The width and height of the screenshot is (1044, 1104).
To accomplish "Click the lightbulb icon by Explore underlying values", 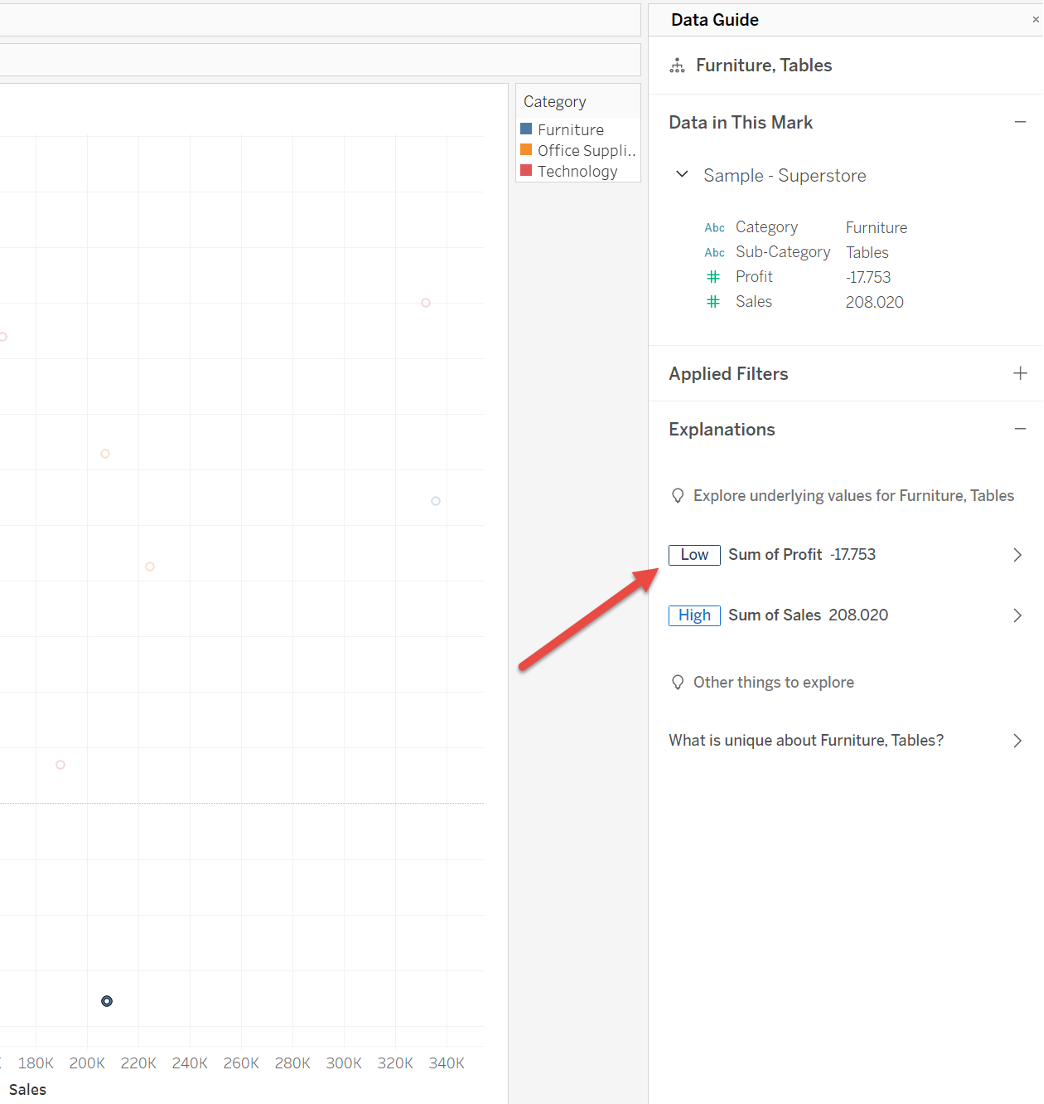I will click(678, 496).
